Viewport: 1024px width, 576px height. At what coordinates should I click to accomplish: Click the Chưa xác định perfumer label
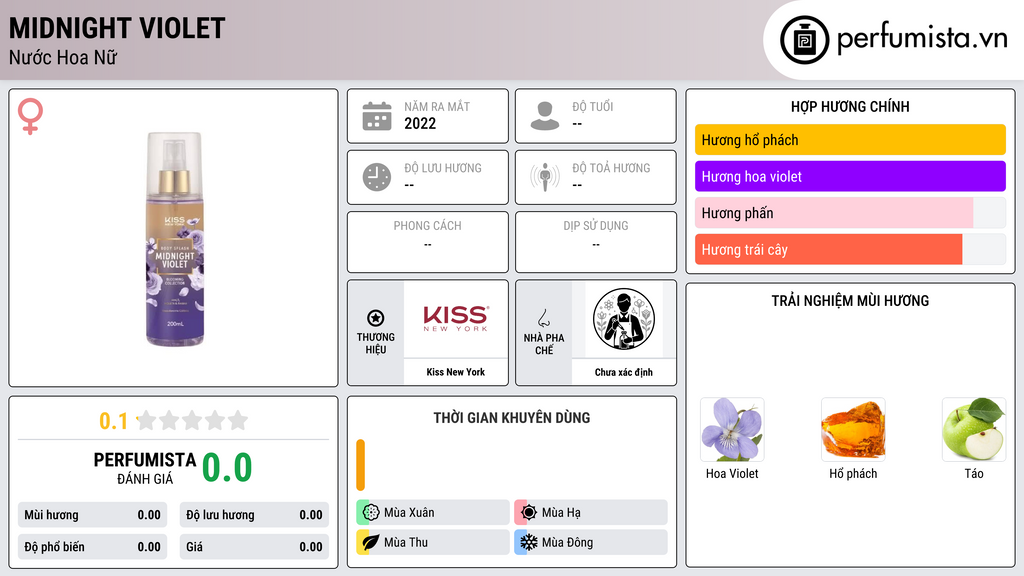624,372
